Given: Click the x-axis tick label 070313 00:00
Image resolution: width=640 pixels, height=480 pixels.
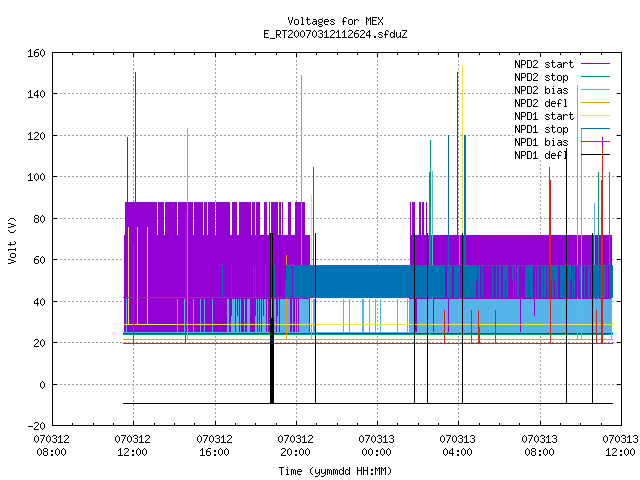Looking at the screenshot, I should pyautogui.click(x=376, y=446).
